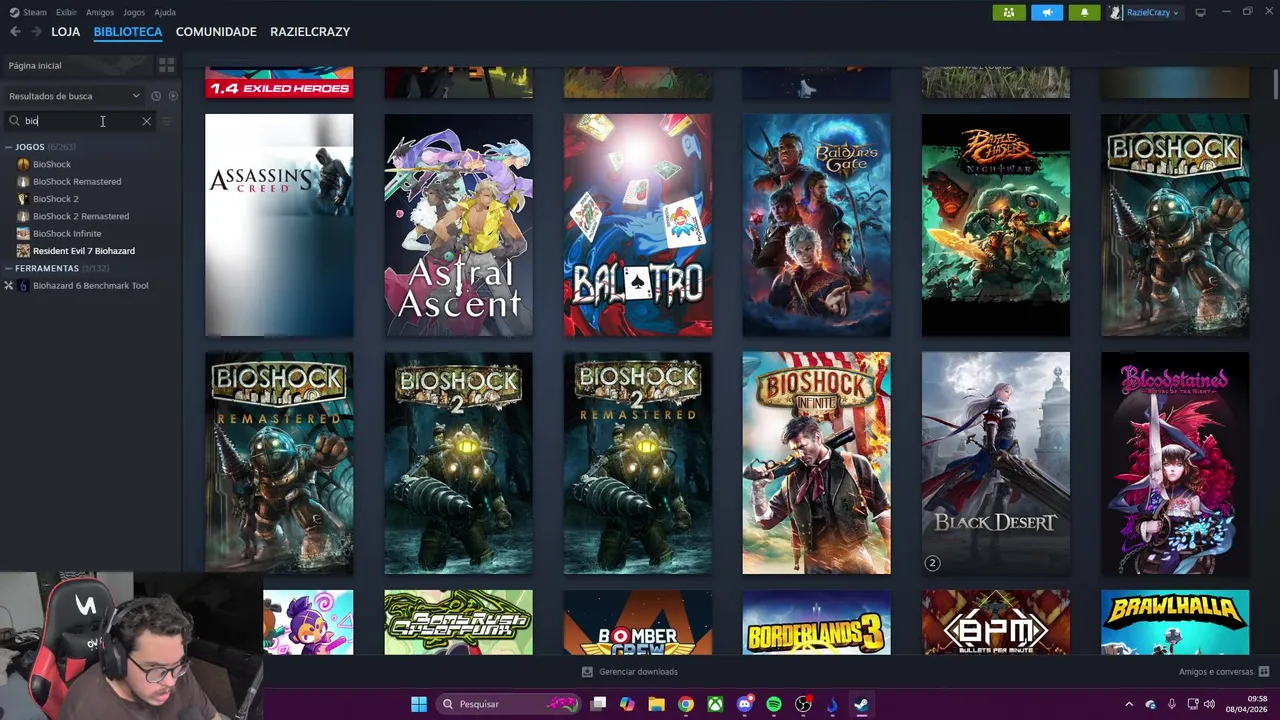The image size is (1280, 720).
Task: Open the Ajuda menu
Action: pos(165,12)
